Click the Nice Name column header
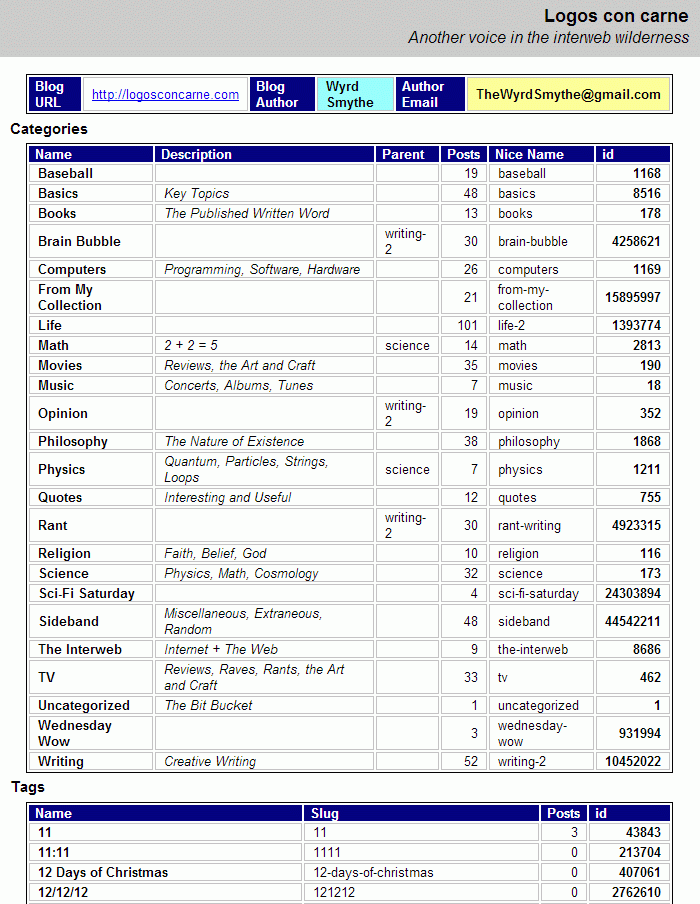The width and height of the screenshot is (700, 904). [x=529, y=154]
